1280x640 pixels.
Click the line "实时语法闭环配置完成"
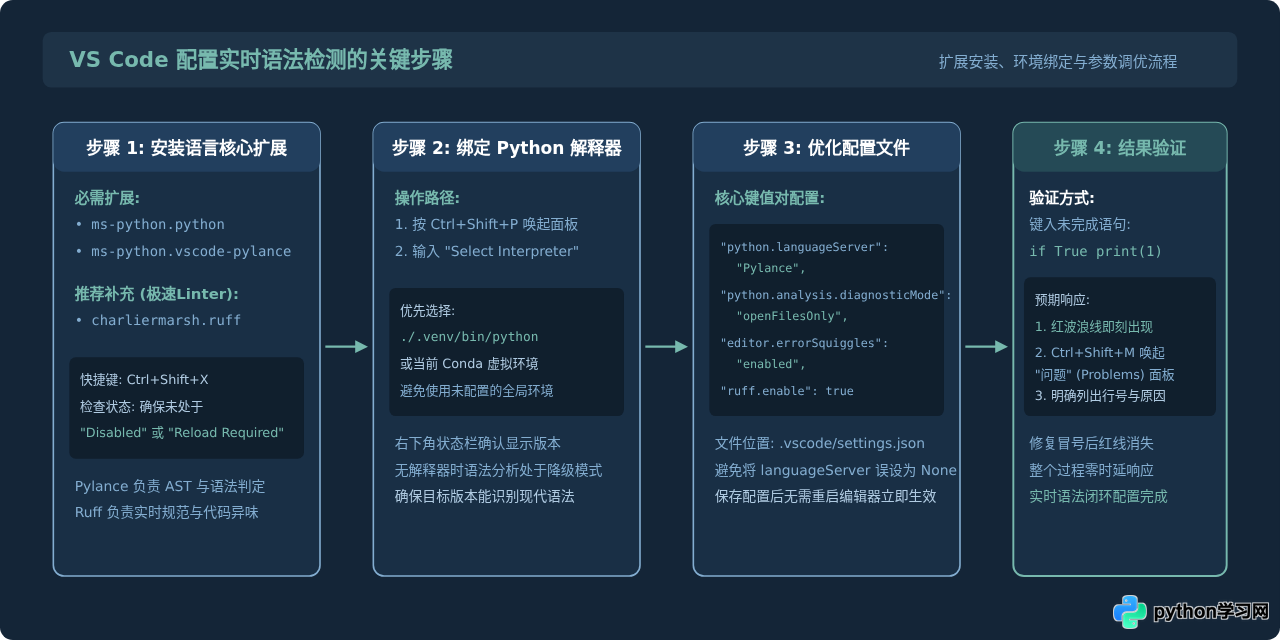click(x=1098, y=496)
